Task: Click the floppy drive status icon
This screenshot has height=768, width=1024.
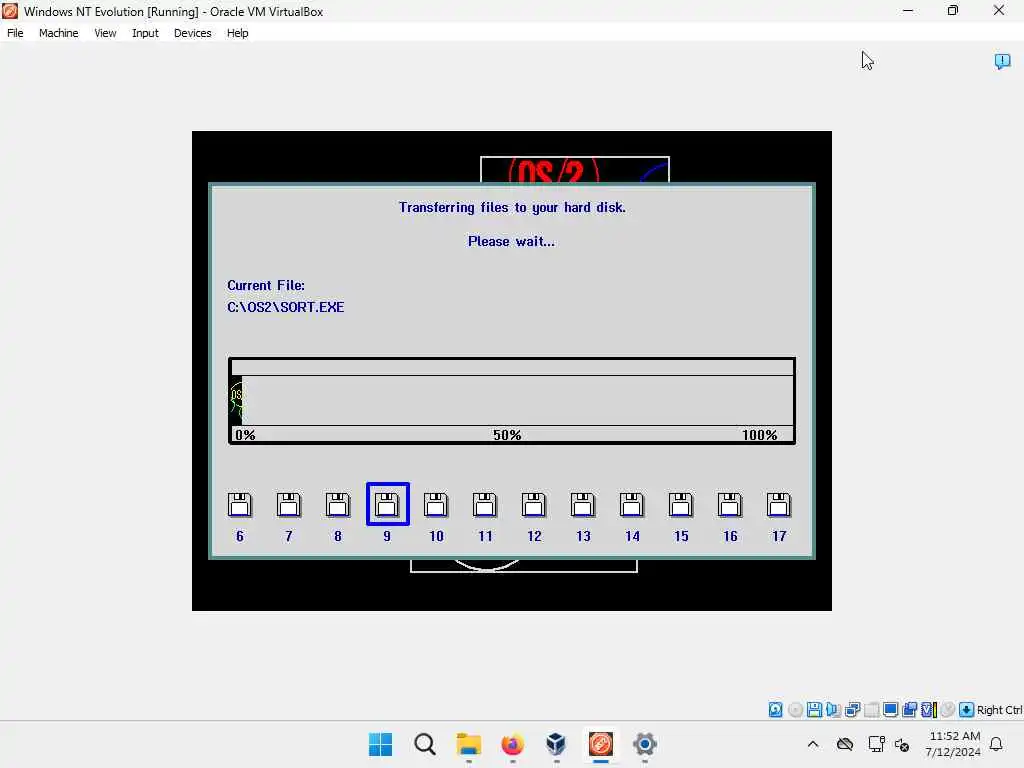Action: pyautogui.click(x=814, y=710)
